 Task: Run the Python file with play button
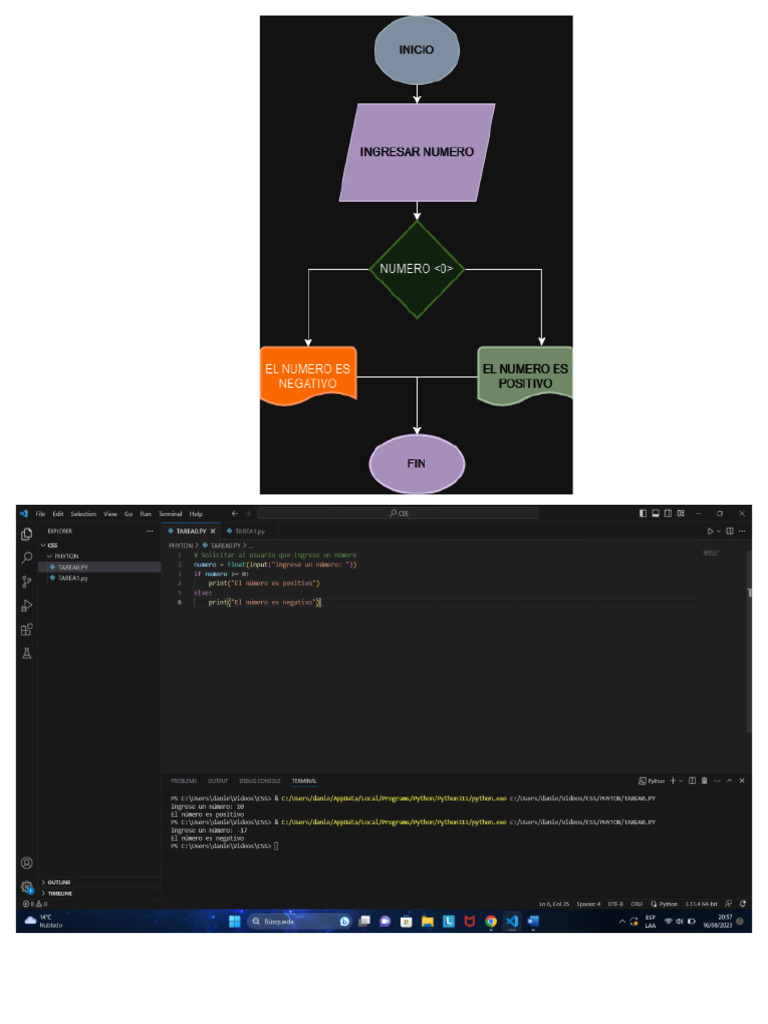click(710, 531)
